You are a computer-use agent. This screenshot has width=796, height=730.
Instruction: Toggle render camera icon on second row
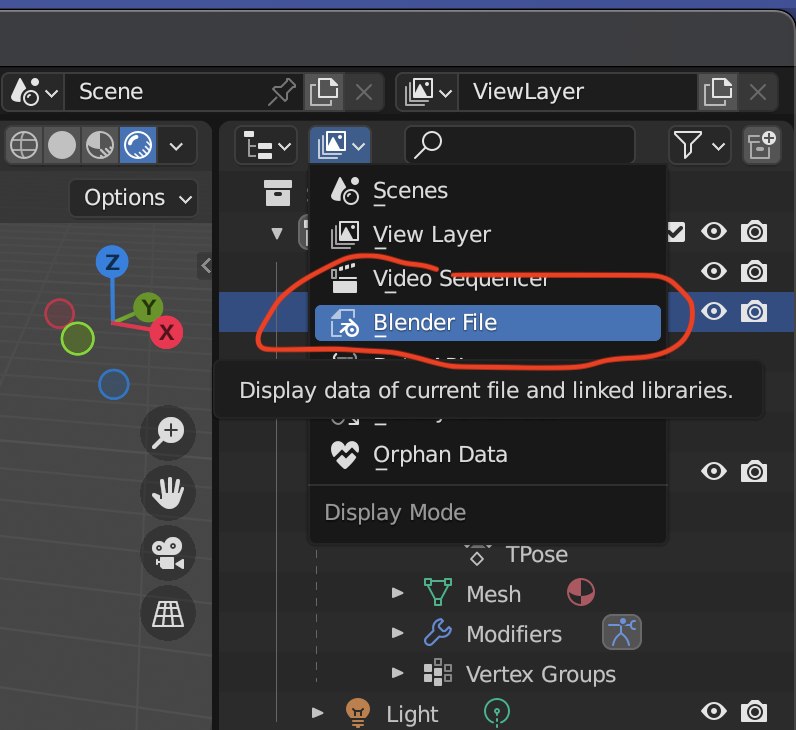click(x=754, y=272)
